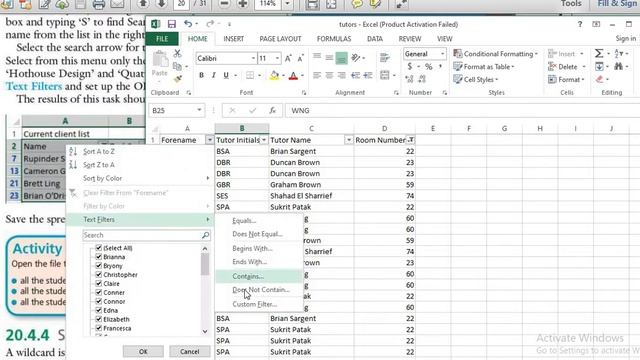
Task: Switch to the FORMULAS tab
Action: (334, 39)
